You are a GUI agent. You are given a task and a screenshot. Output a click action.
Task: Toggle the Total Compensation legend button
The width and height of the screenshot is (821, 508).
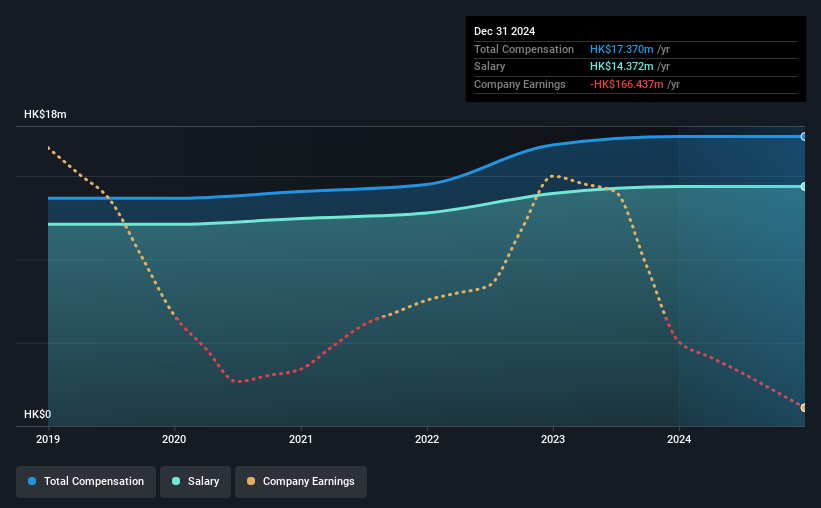click(86, 481)
